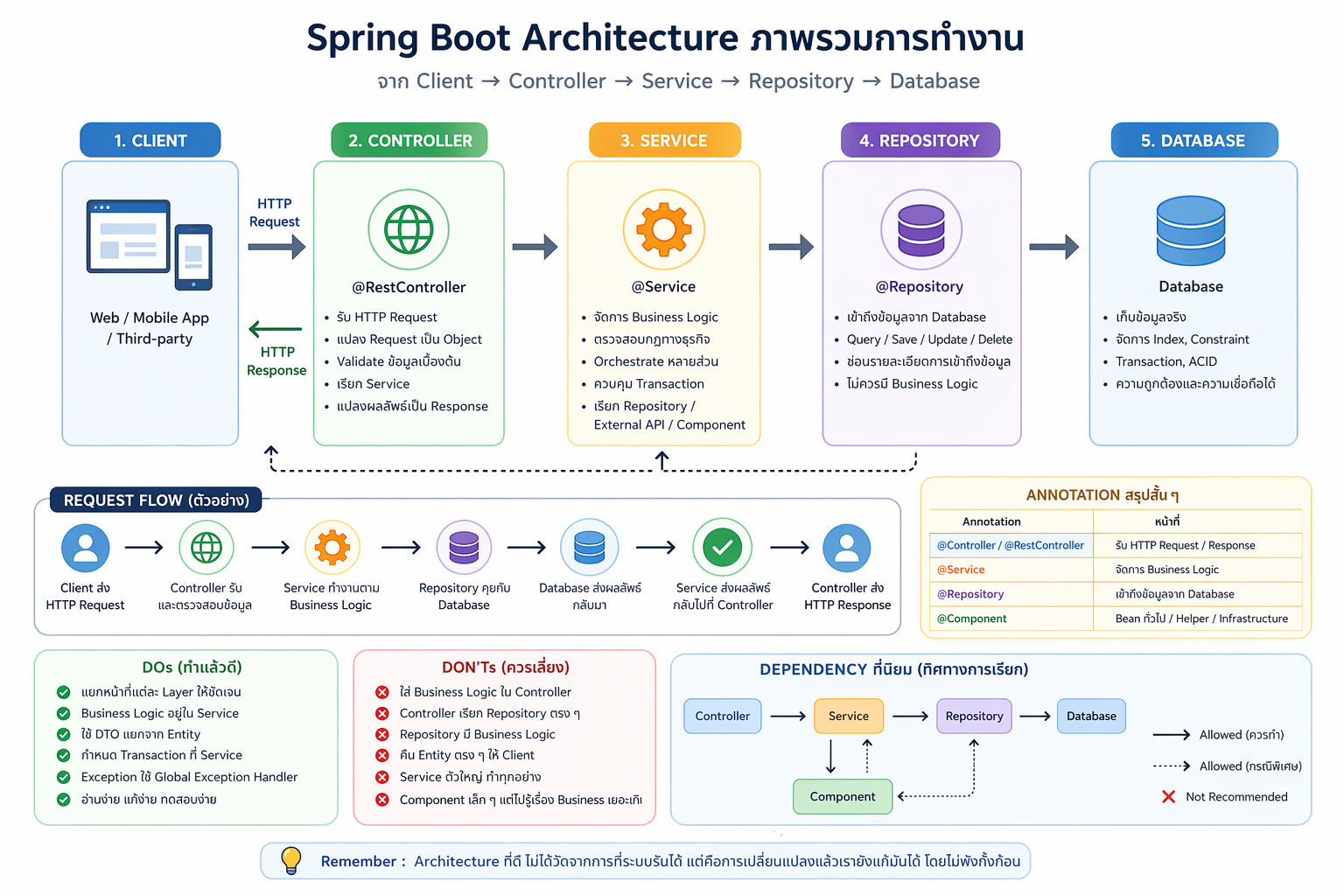Select the '4. REPOSITORY' header badge
The height and width of the screenshot is (896, 1344).
tap(920, 140)
